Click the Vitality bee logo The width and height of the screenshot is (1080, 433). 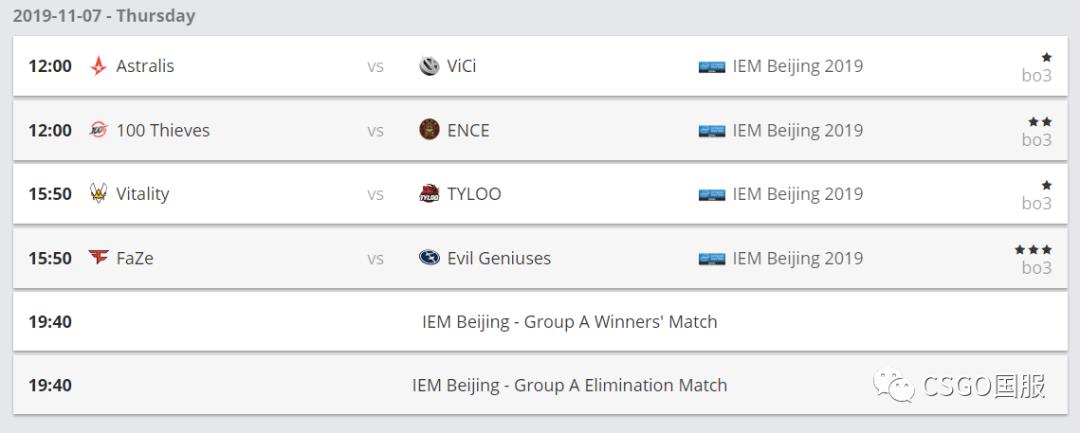coord(98,194)
